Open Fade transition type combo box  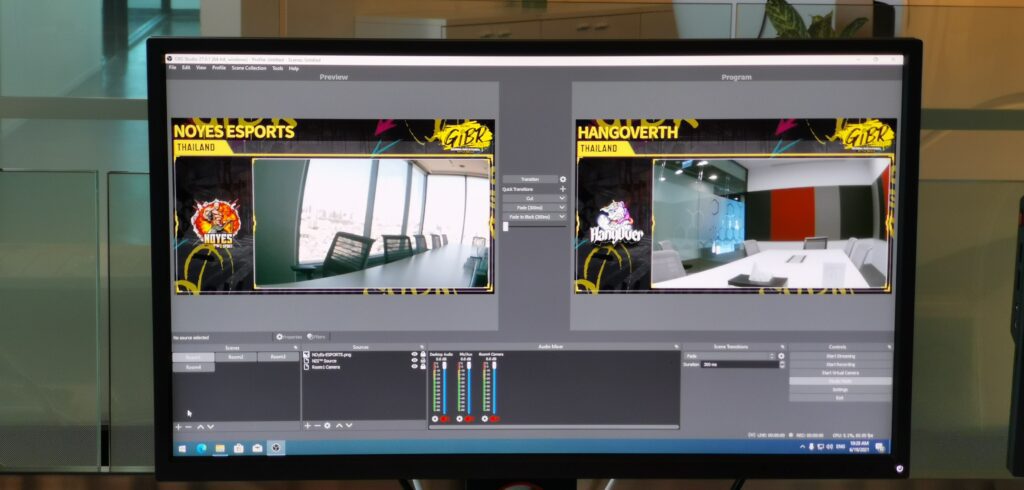729,356
